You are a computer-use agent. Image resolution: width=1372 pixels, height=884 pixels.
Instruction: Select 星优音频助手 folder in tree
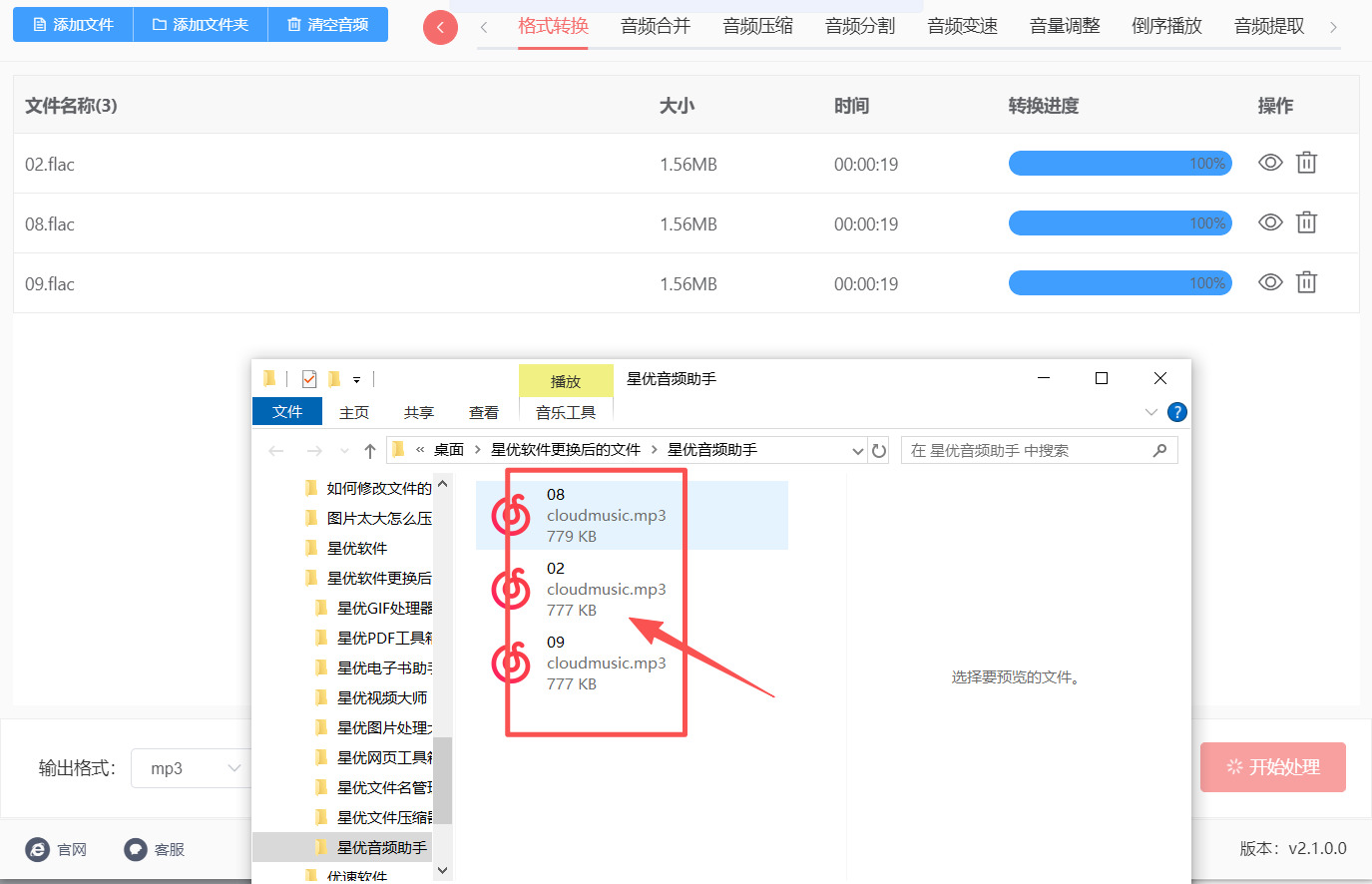(382, 847)
